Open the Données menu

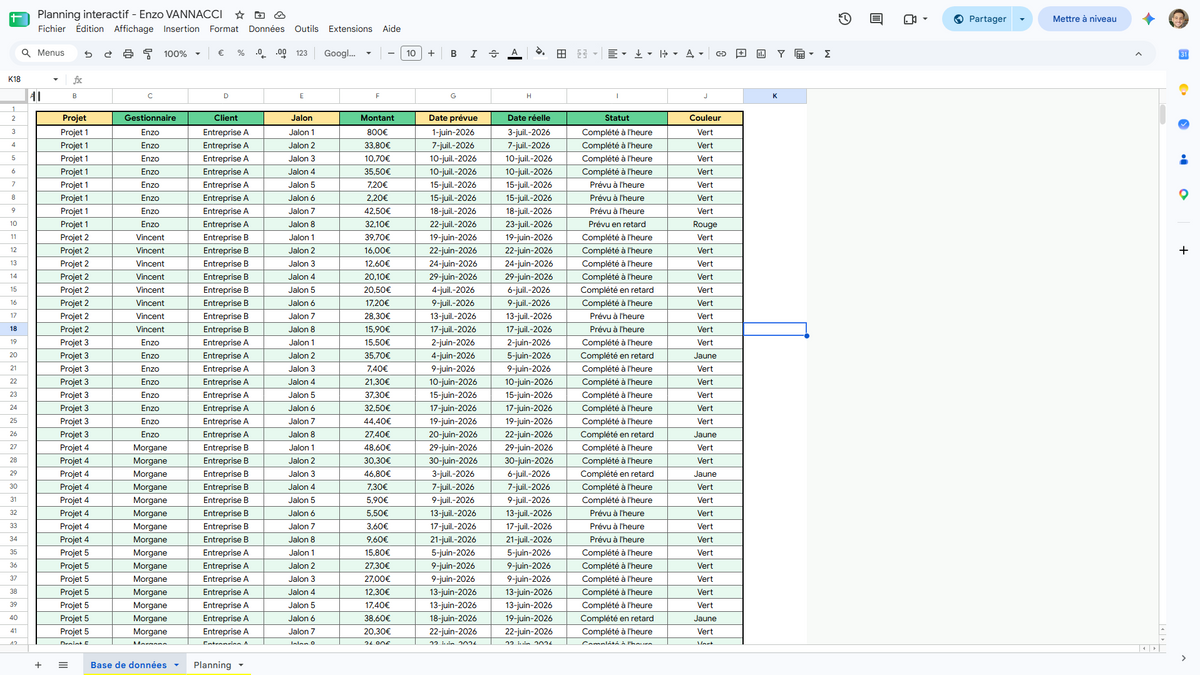(x=267, y=29)
